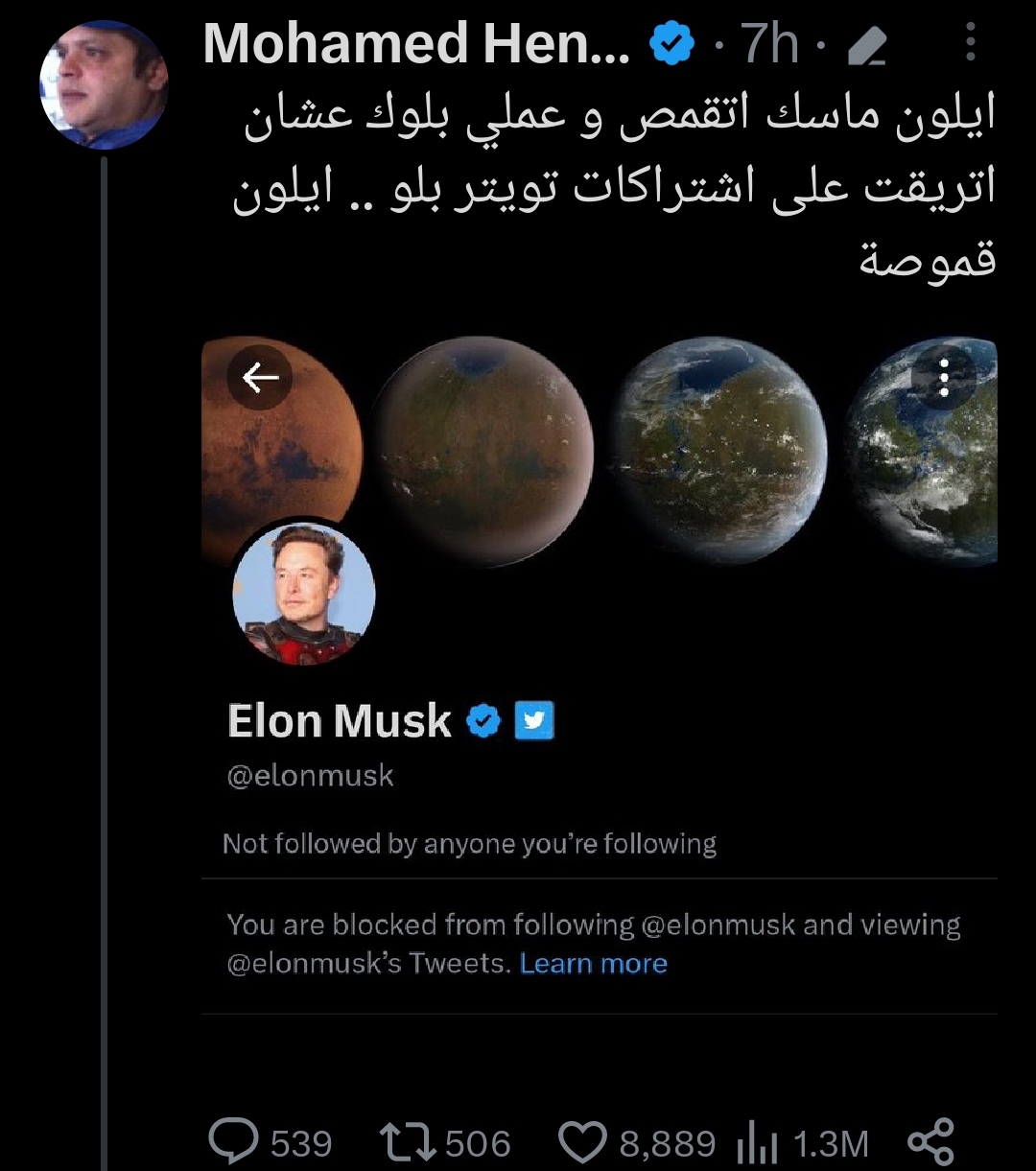Open the Mohamed Hen... display name
Viewport: 1036px width, 1171px height.
click(x=416, y=44)
